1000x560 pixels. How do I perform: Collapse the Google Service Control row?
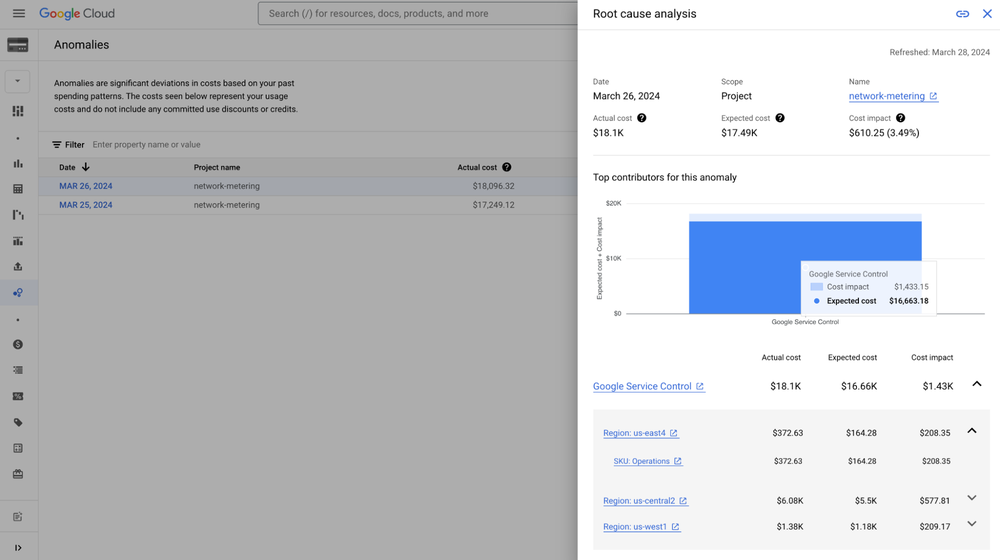point(976,384)
